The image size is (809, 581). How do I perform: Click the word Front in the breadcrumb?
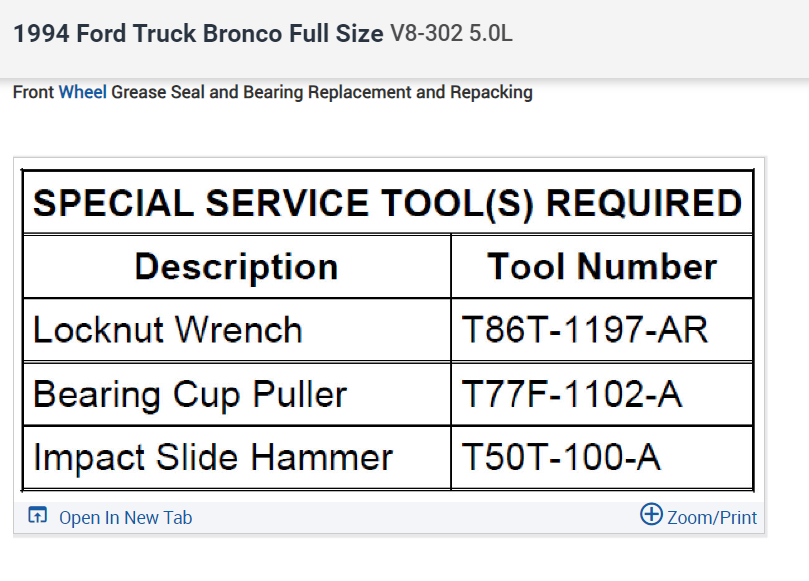point(34,93)
